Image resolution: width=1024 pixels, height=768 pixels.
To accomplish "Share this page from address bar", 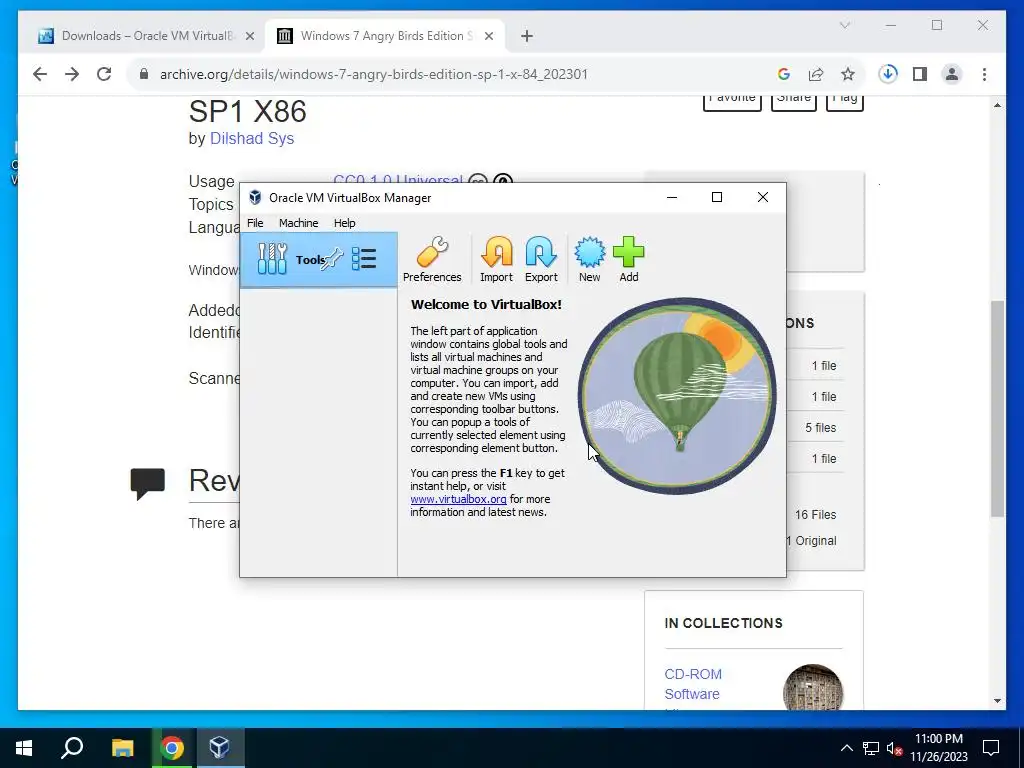I will [816, 74].
